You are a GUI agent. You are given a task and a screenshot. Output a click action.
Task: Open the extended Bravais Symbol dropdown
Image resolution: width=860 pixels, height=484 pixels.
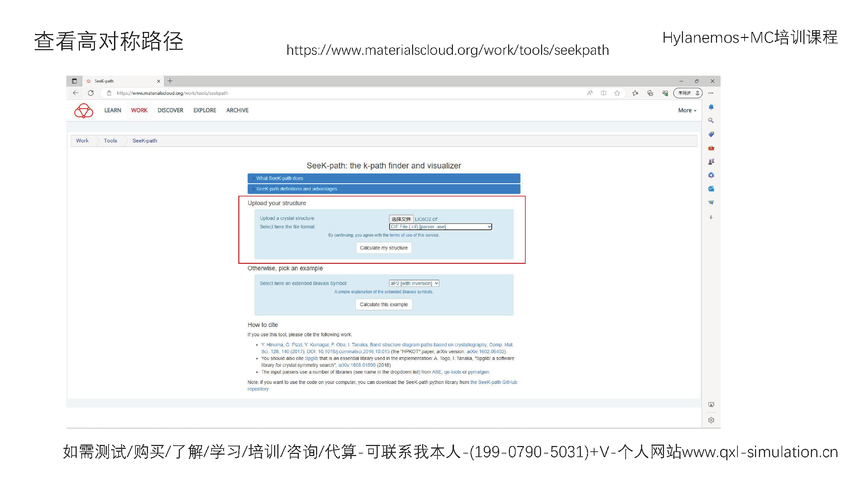pos(414,283)
